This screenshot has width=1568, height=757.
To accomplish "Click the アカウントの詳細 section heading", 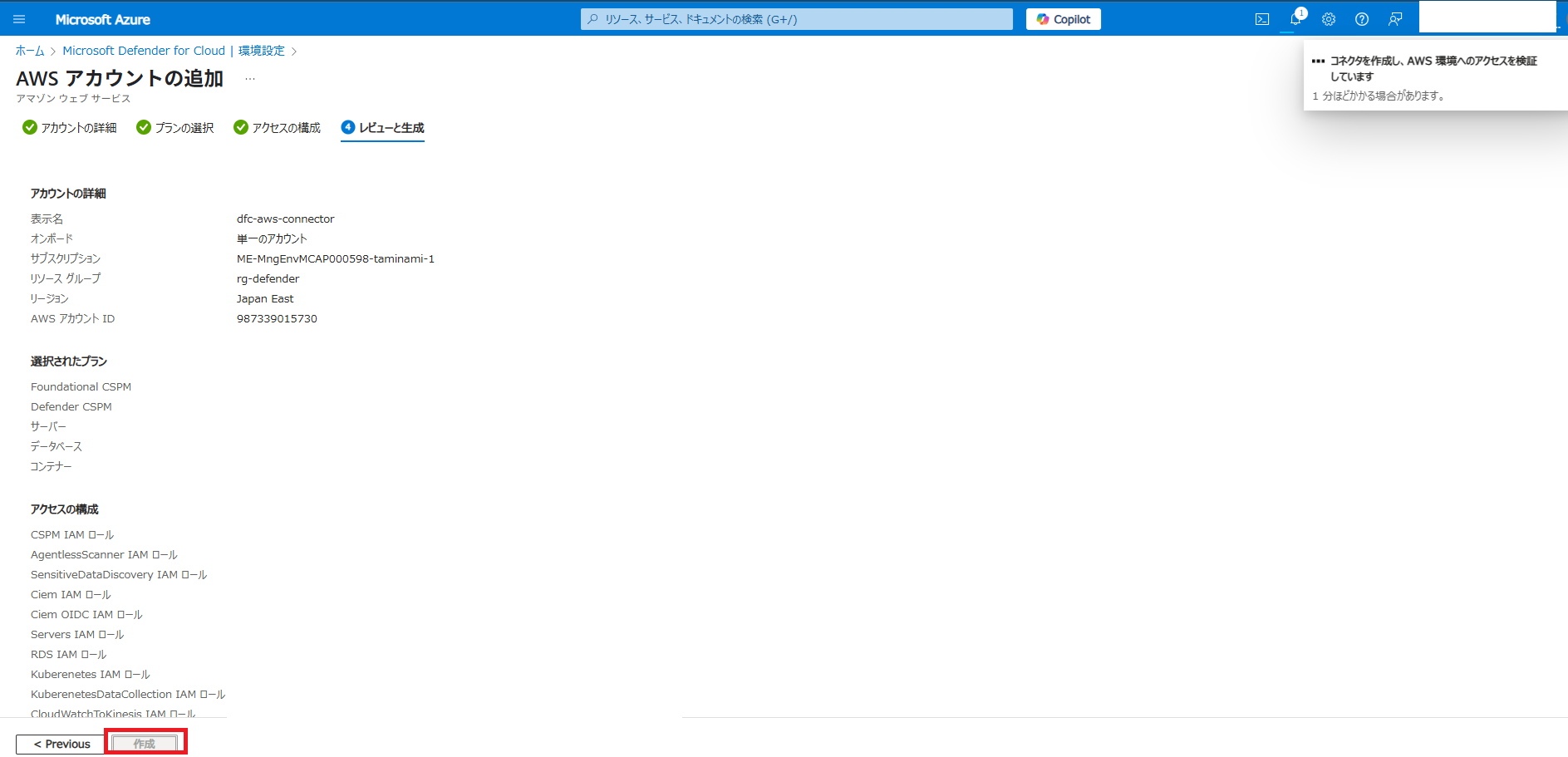I will (x=68, y=194).
